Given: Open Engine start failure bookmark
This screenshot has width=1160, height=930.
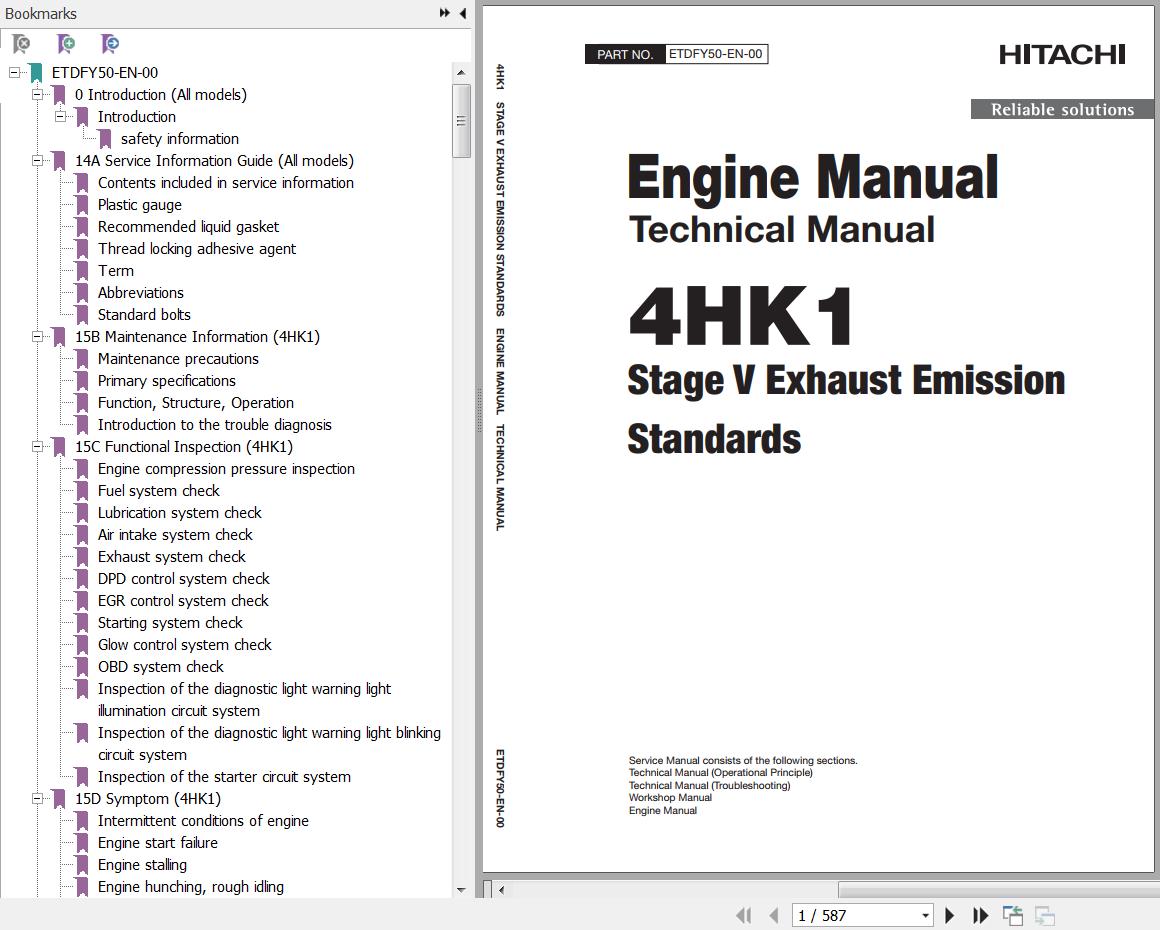Looking at the screenshot, I should pos(158,843).
